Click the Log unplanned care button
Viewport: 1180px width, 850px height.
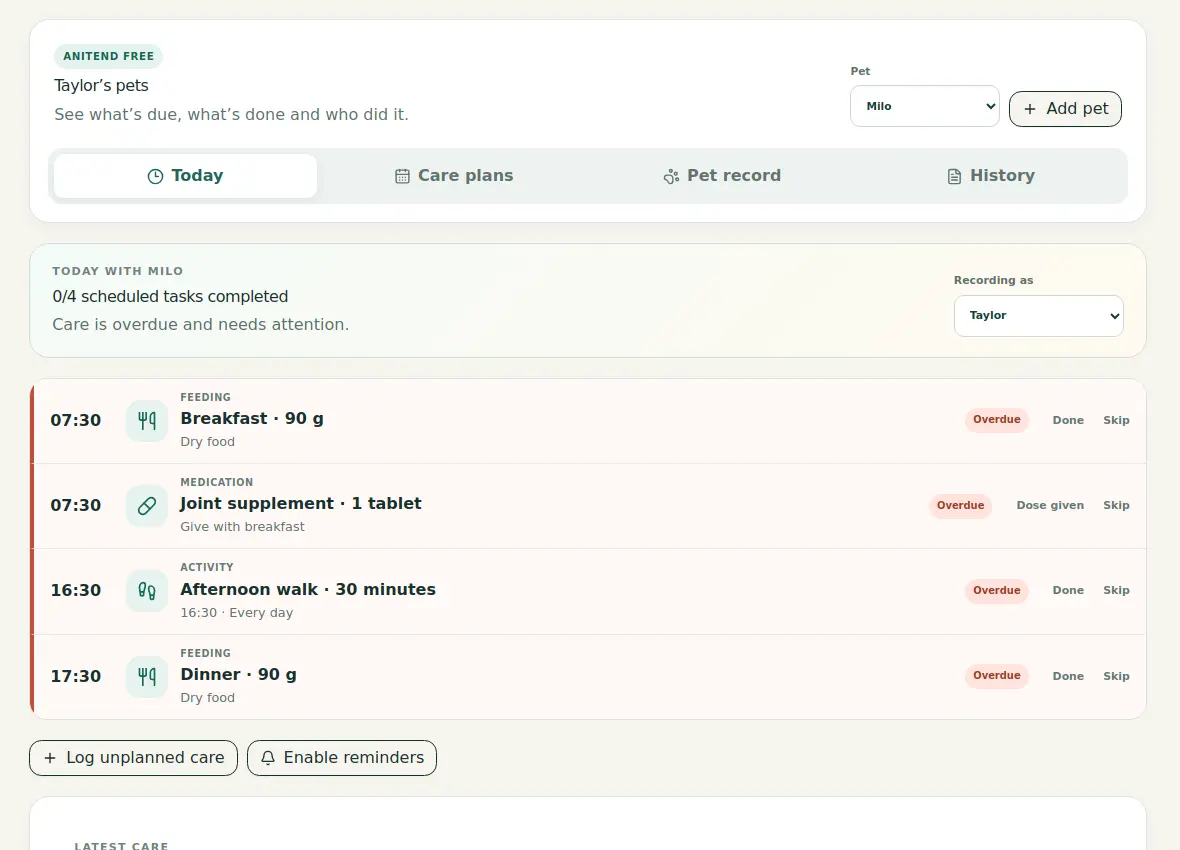(x=133, y=758)
